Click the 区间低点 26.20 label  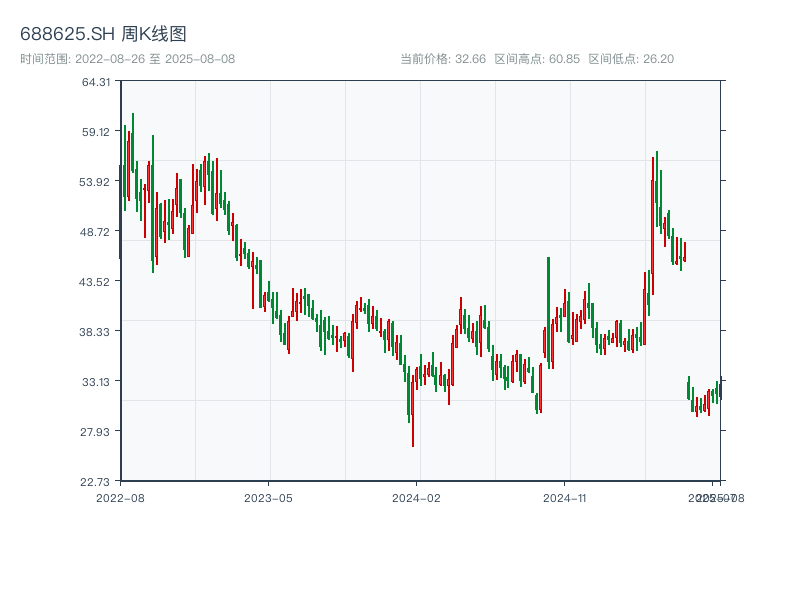tap(631, 59)
